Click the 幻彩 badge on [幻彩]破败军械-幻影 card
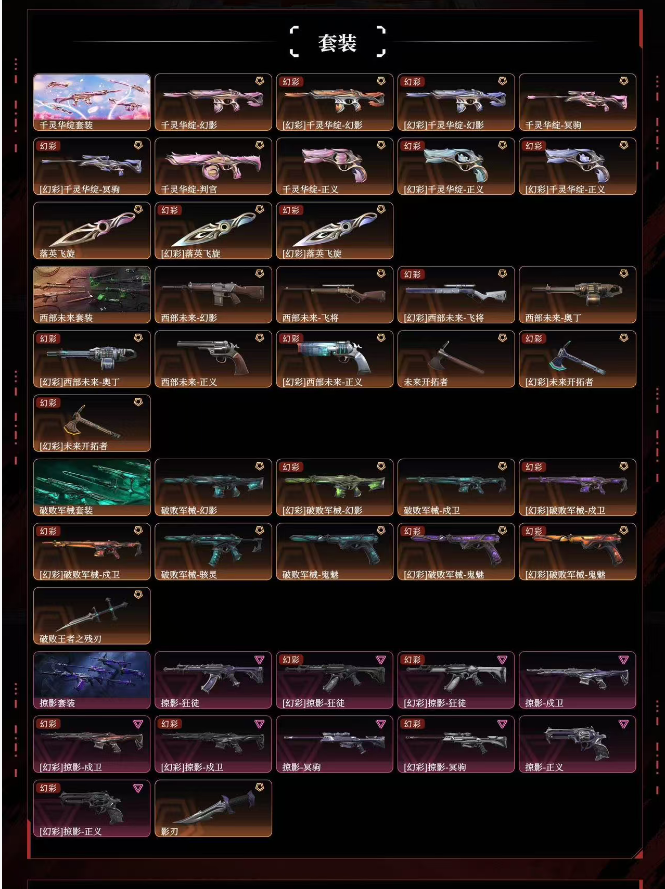The image size is (665, 889). click(x=291, y=467)
